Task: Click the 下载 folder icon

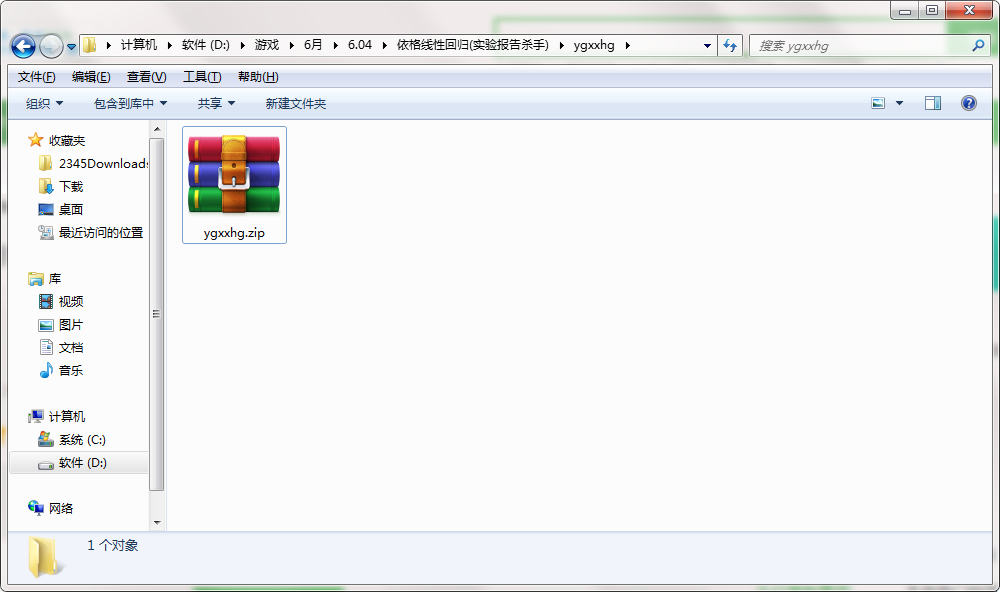Action: pyautogui.click(x=45, y=186)
